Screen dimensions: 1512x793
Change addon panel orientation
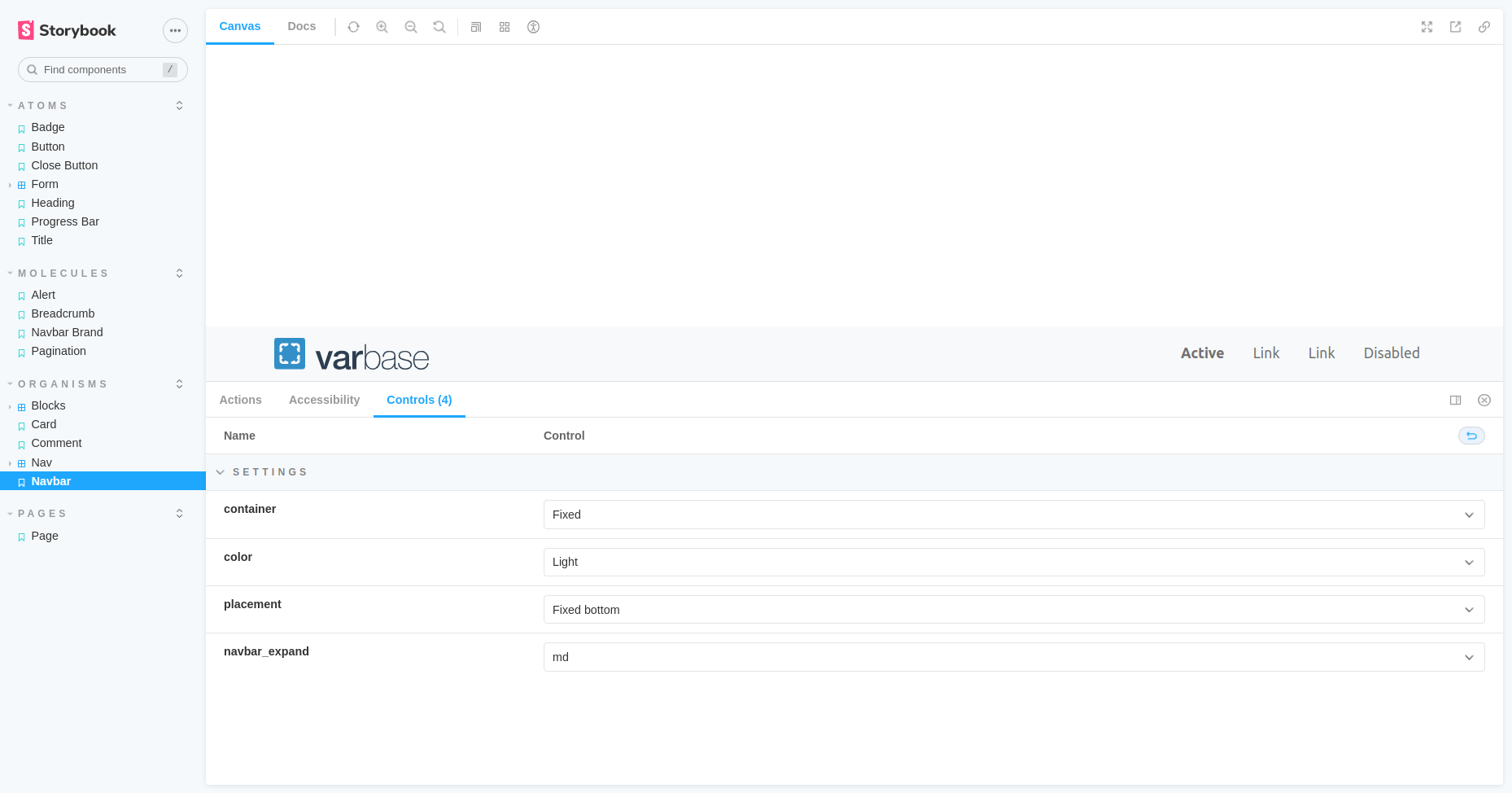tap(1455, 400)
